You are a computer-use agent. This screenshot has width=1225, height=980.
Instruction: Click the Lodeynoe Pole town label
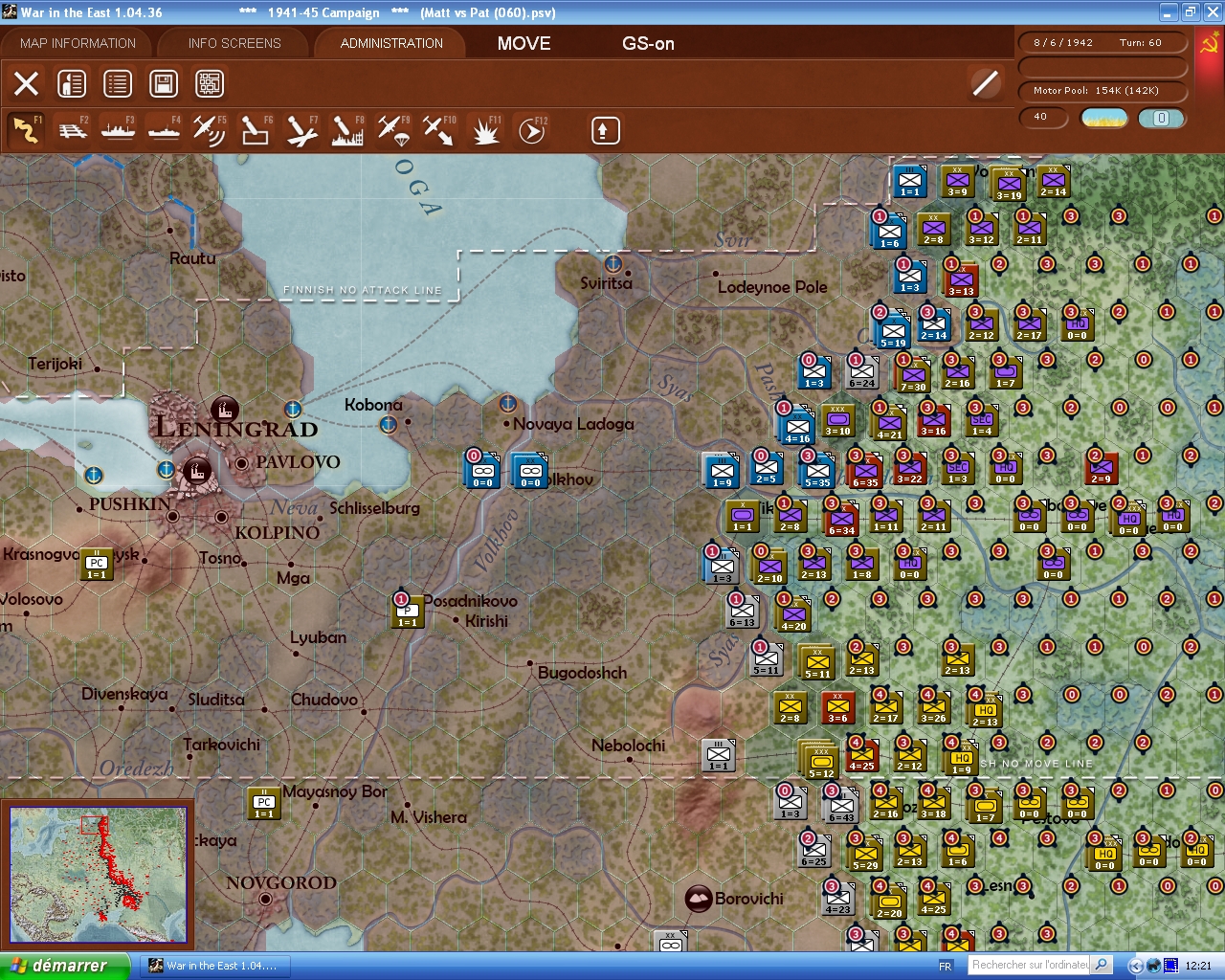772,287
